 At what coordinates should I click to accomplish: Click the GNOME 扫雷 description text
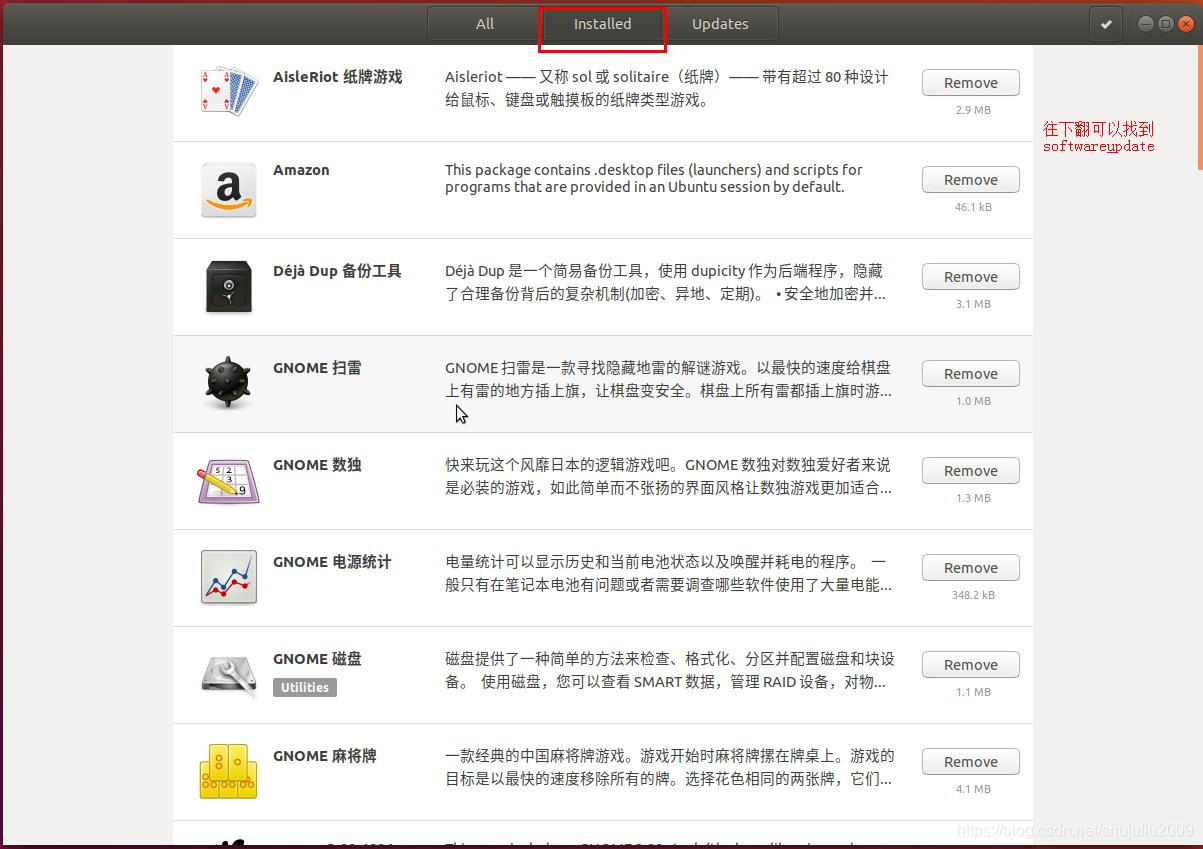pyautogui.click(x=668, y=379)
